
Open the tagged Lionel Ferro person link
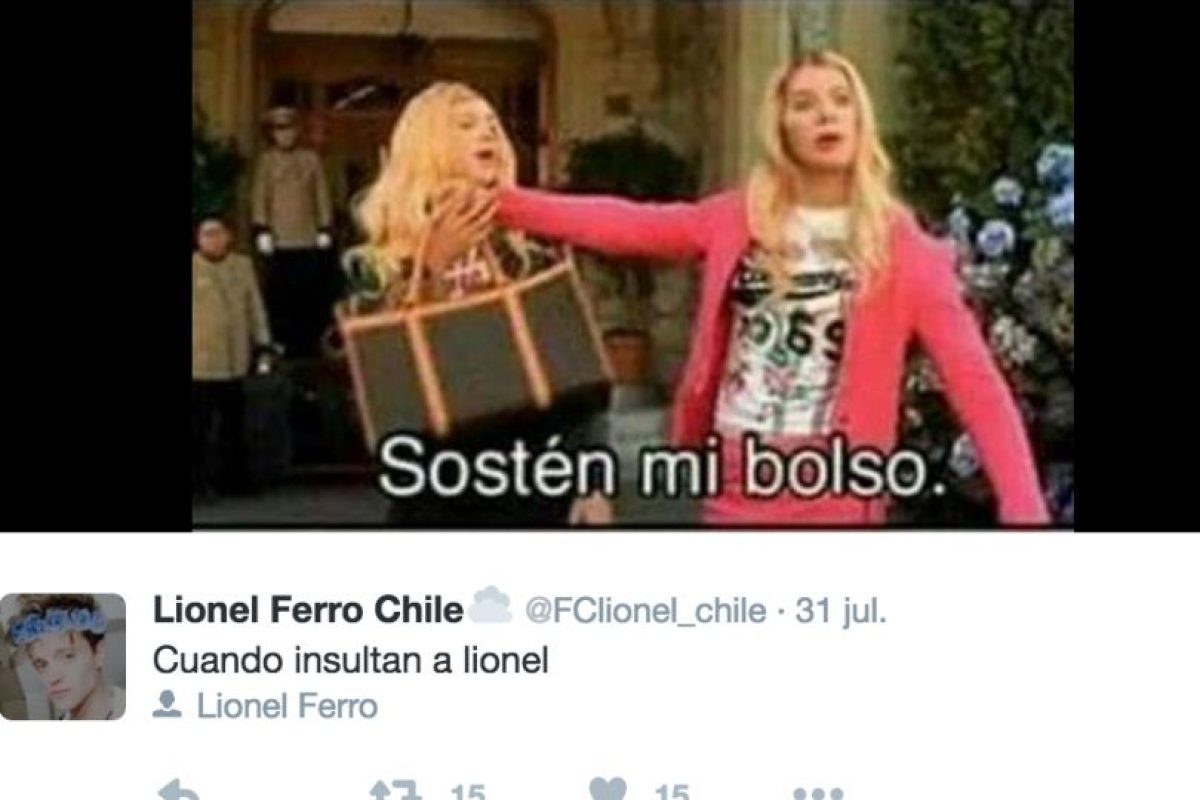click(288, 707)
